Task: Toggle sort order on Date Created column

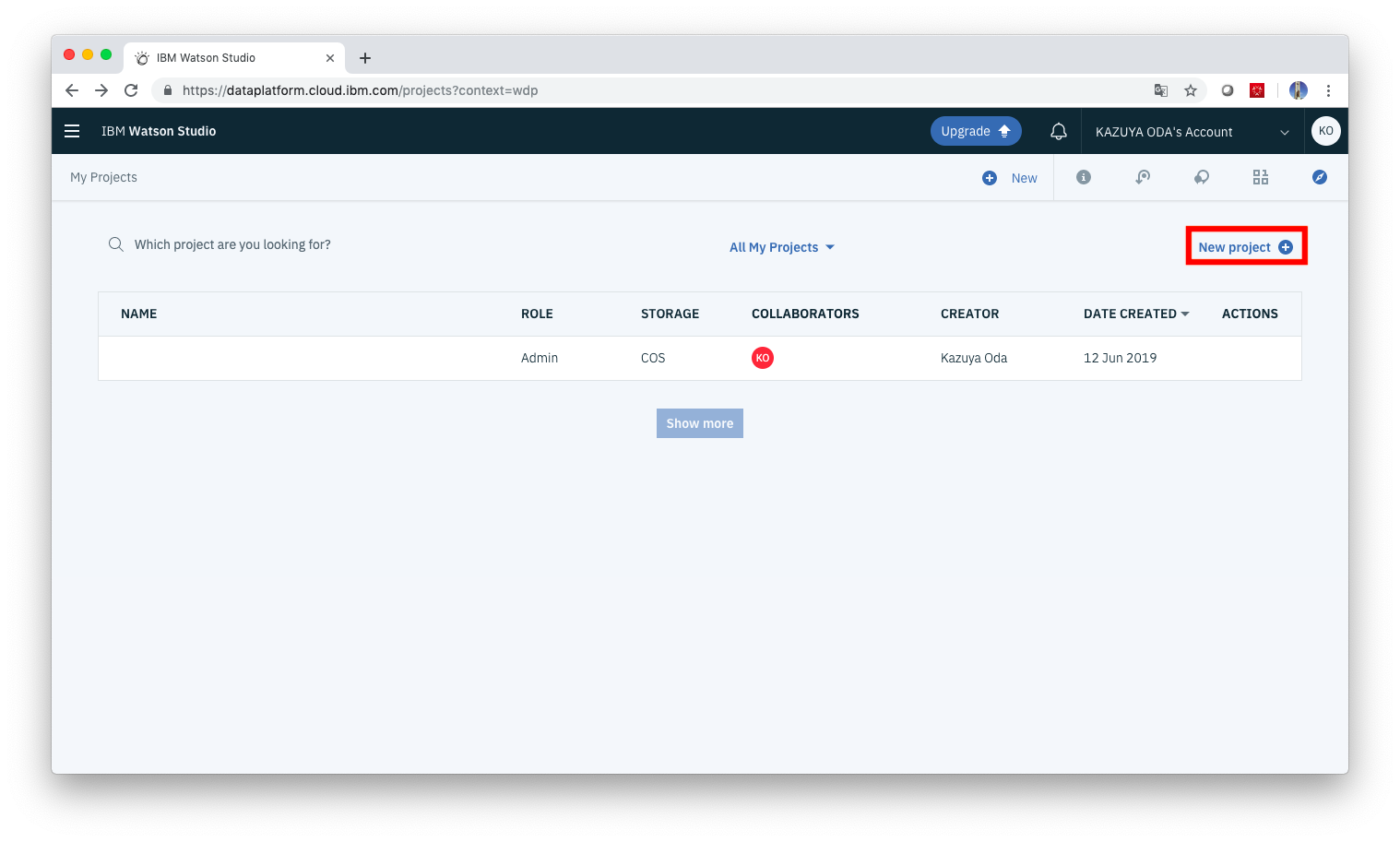Action: (x=1136, y=314)
